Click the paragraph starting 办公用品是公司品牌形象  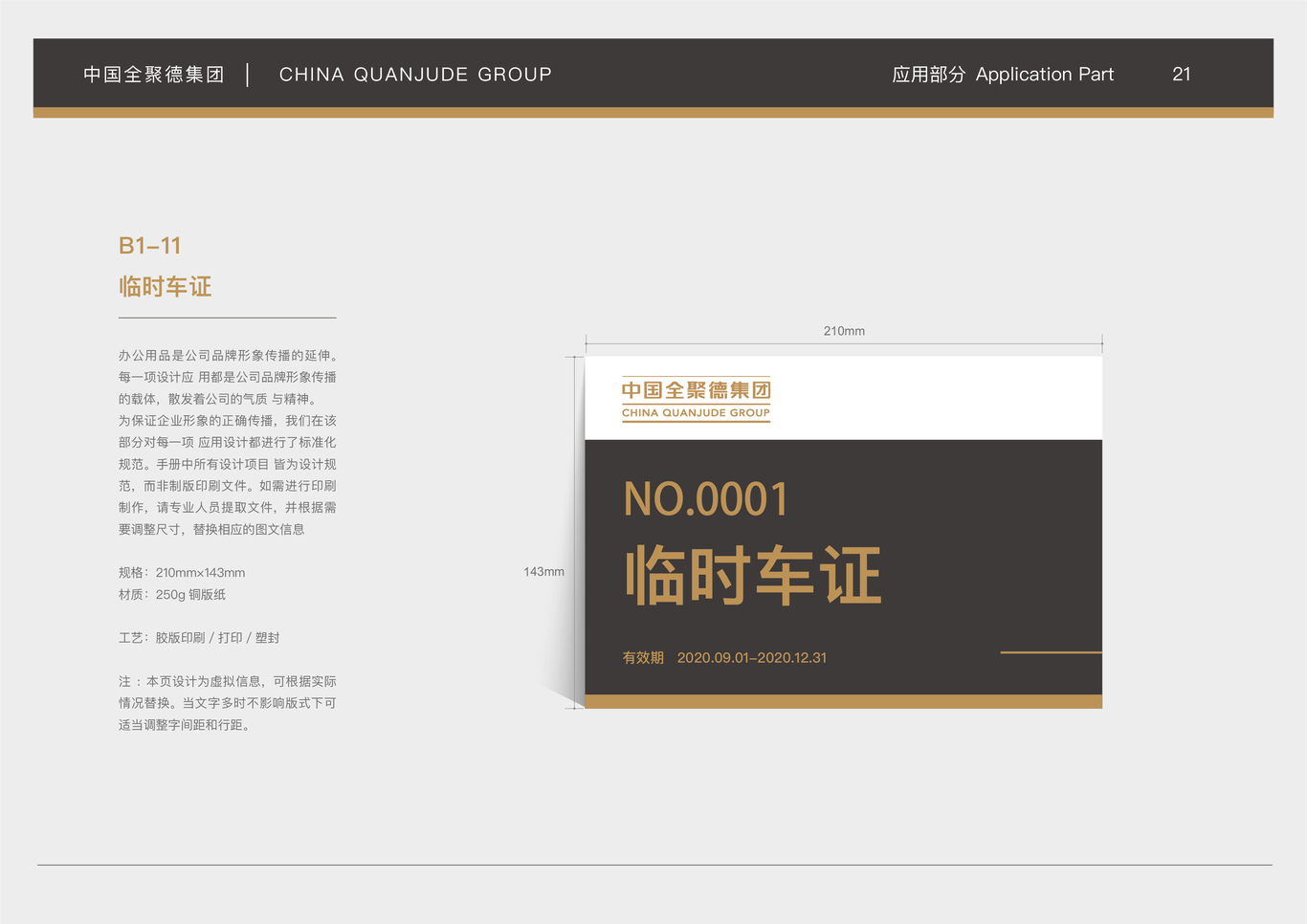pyautogui.click(x=228, y=442)
